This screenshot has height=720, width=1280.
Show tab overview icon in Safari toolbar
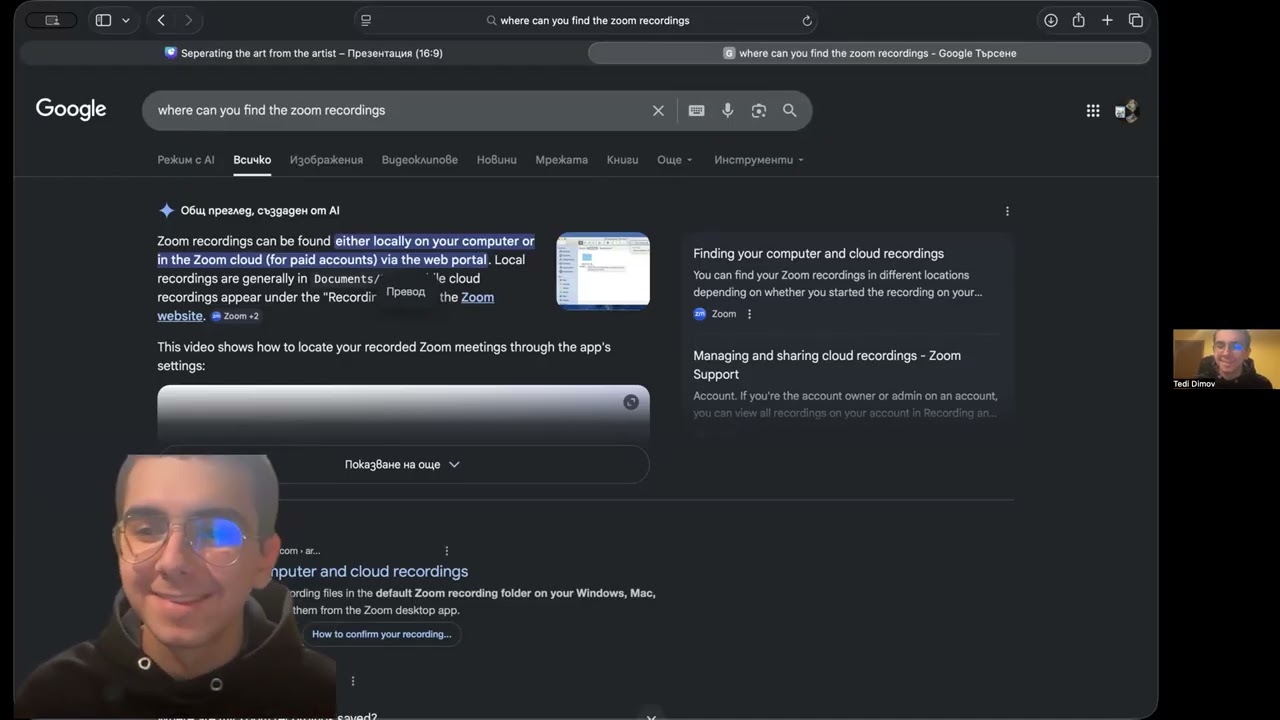pyautogui.click(x=1136, y=20)
